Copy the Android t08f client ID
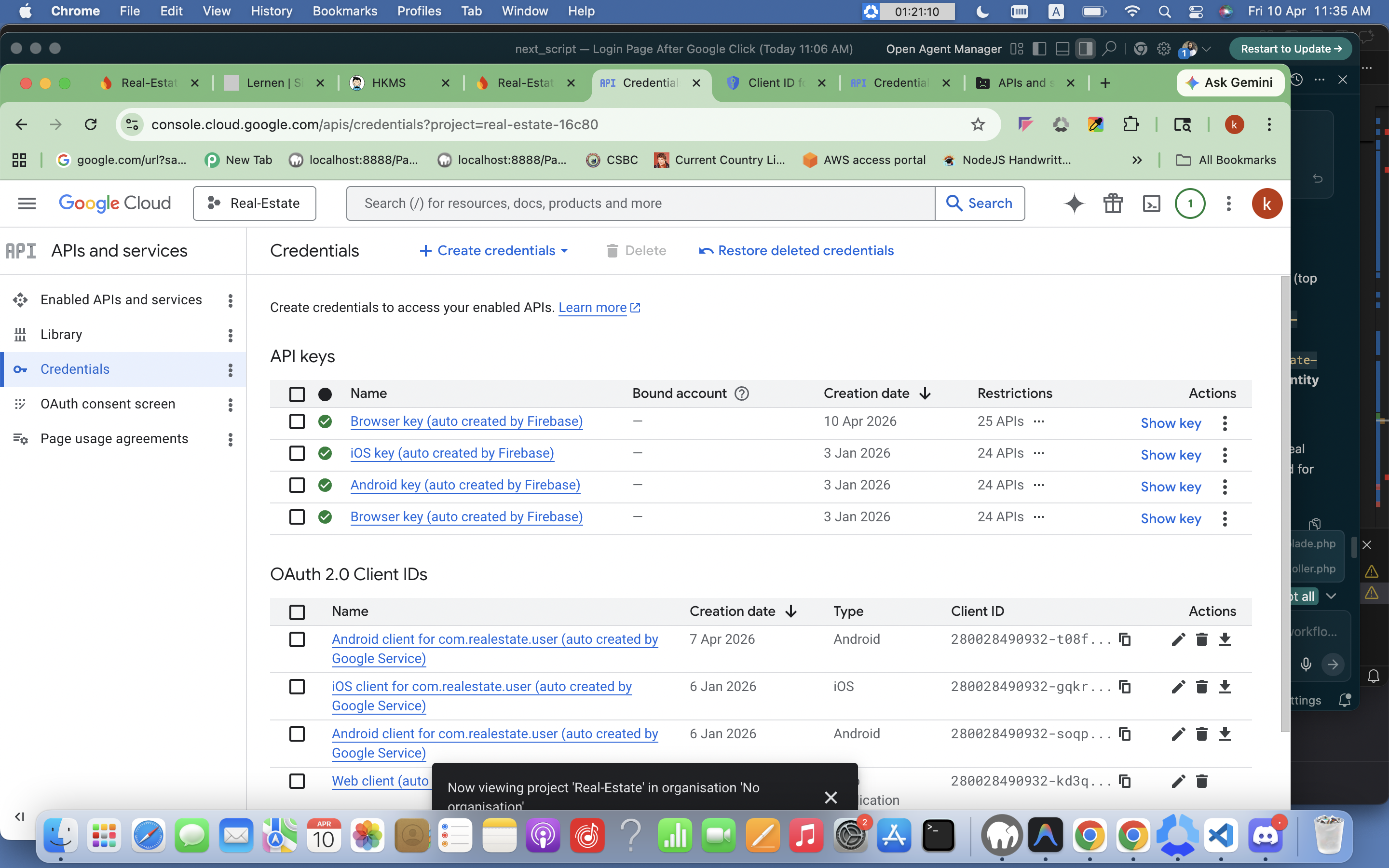The image size is (1389, 868). coord(1125,639)
